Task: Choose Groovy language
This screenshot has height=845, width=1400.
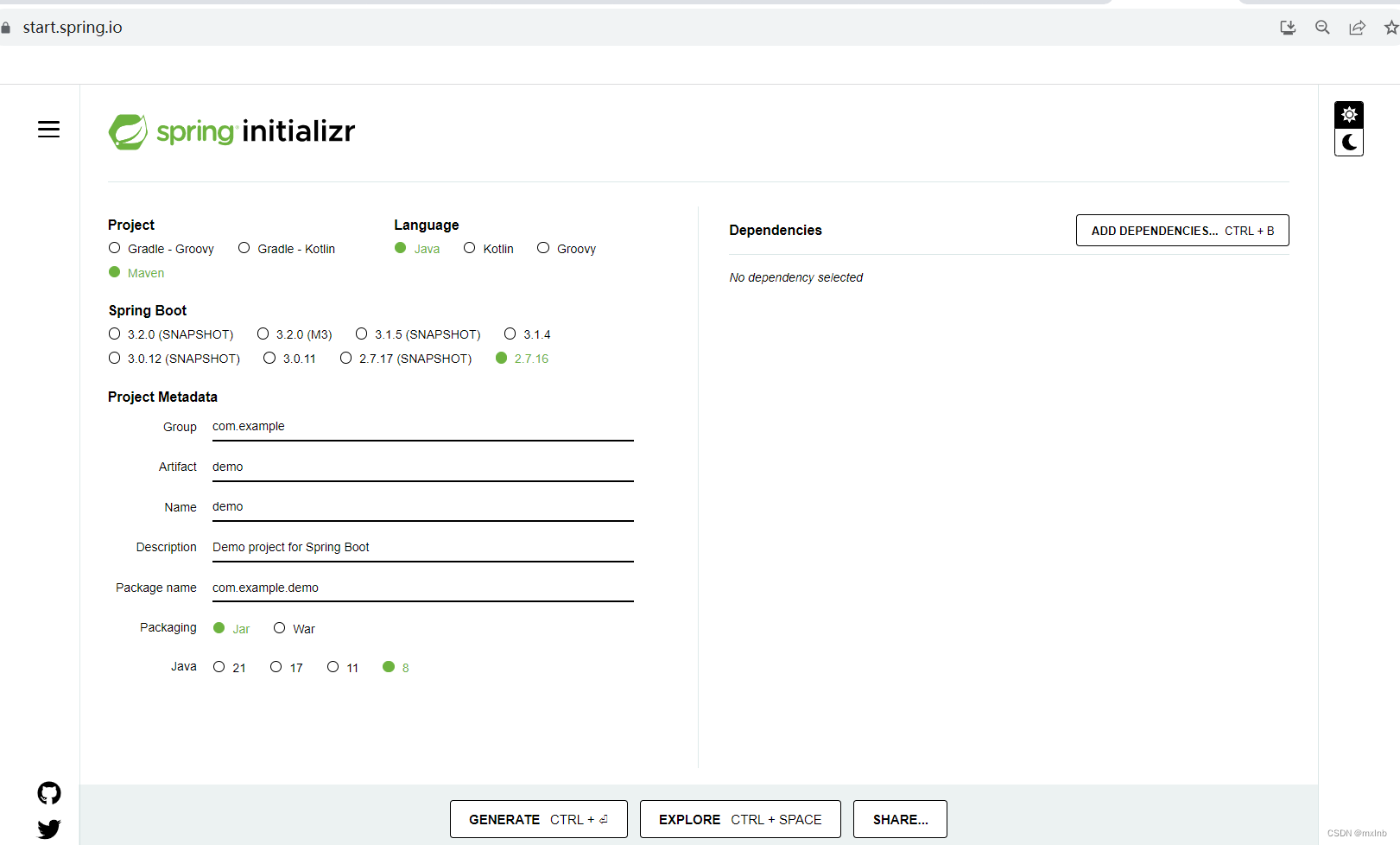Action: click(567, 249)
